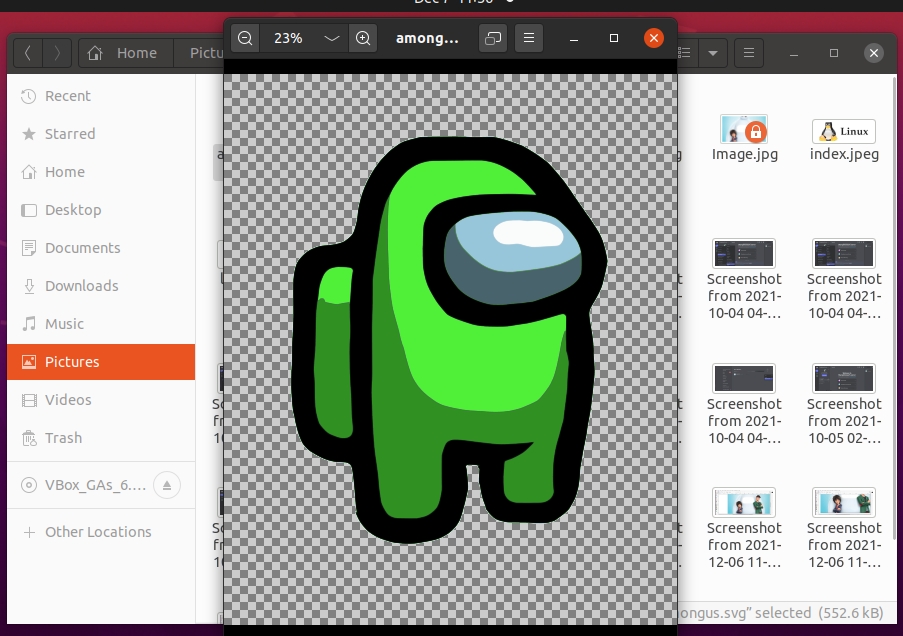Switch the file manager to list view
This screenshot has width=903, height=636.
click(x=684, y=52)
